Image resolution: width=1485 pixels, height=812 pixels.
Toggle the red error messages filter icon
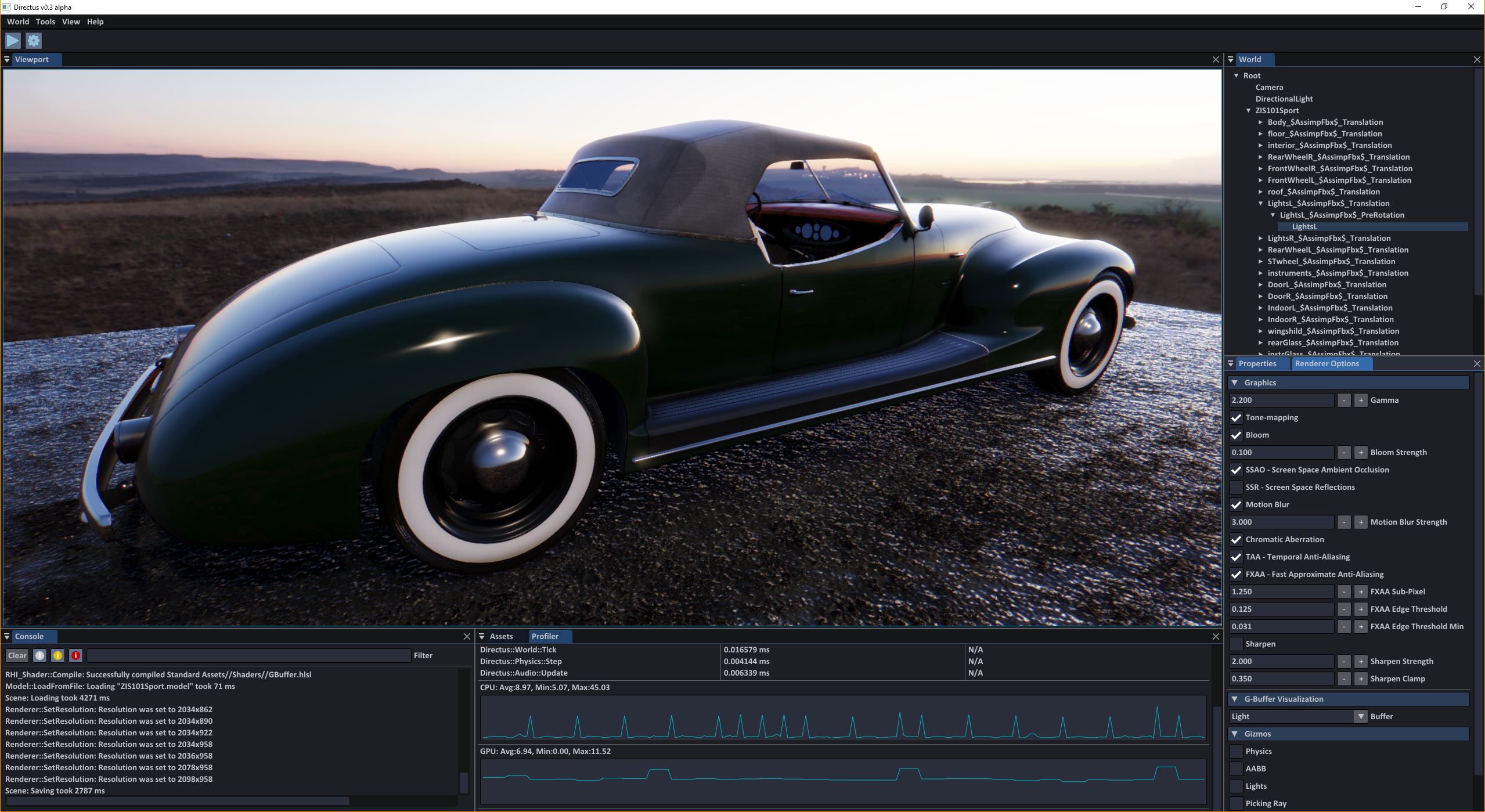(x=75, y=655)
